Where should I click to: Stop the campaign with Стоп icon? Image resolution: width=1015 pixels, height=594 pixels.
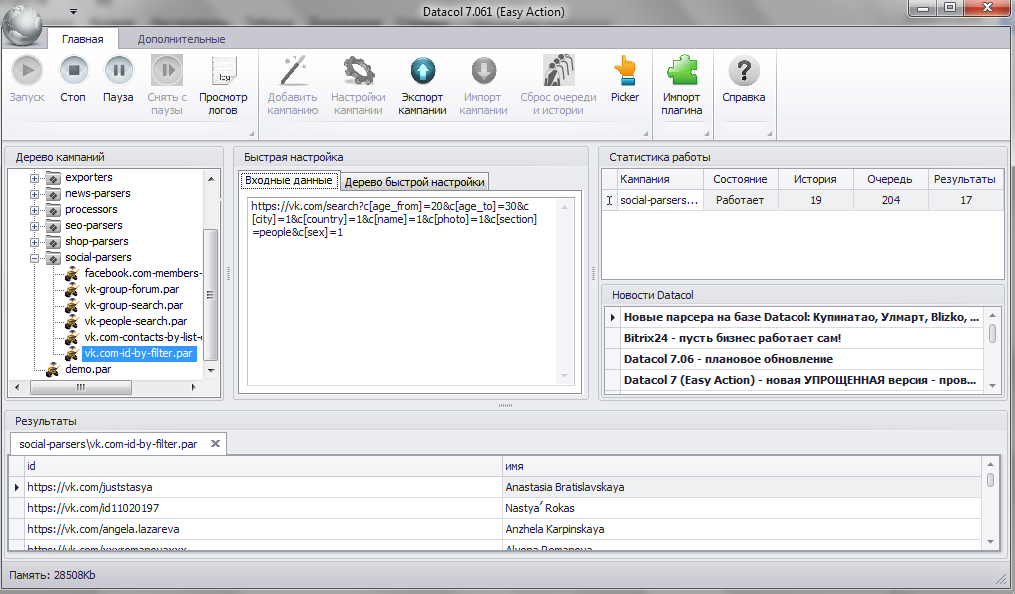tap(73, 71)
